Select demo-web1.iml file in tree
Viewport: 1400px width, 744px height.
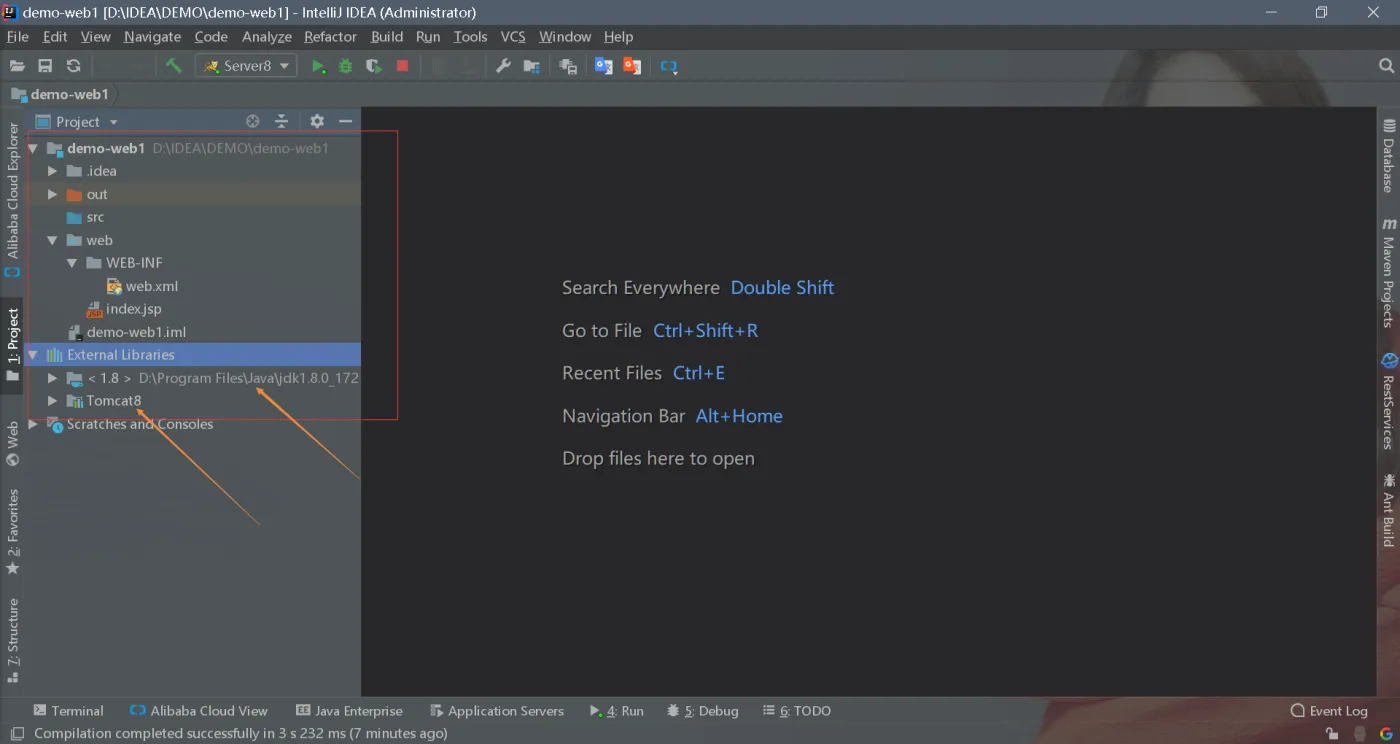coord(136,332)
